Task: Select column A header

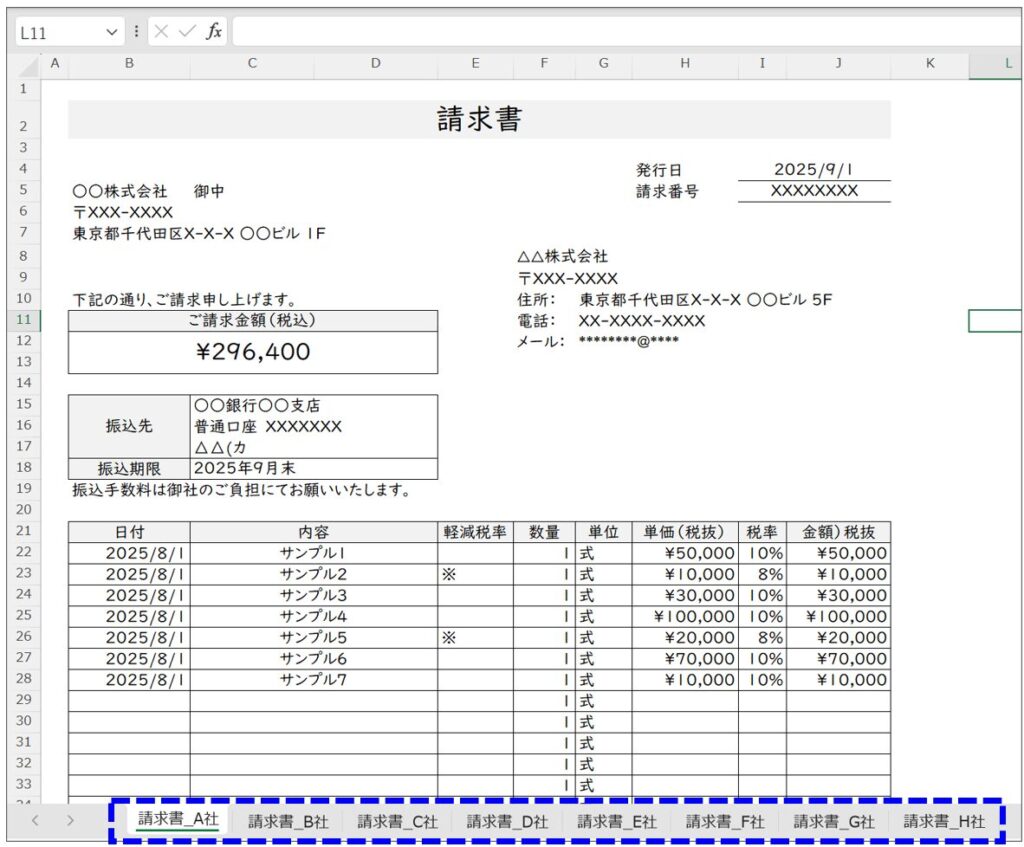Action: [55, 63]
